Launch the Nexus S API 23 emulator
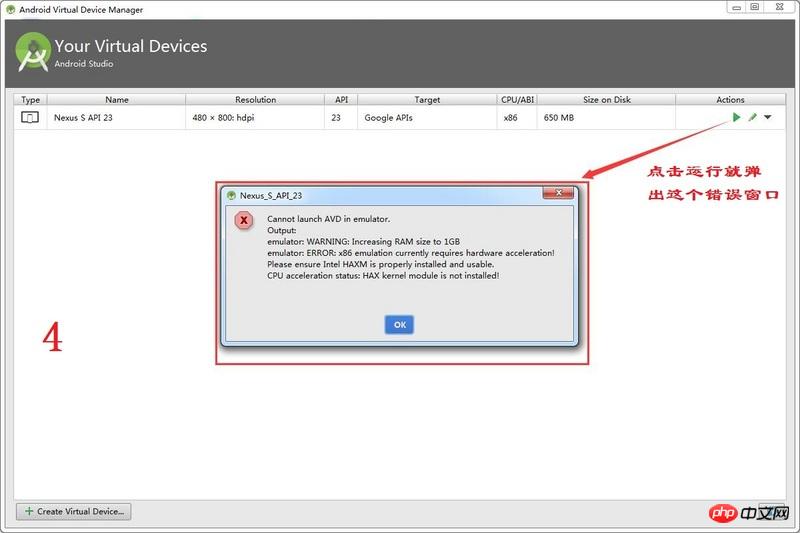The width and height of the screenshot is (800, 533). pos(736,117)
